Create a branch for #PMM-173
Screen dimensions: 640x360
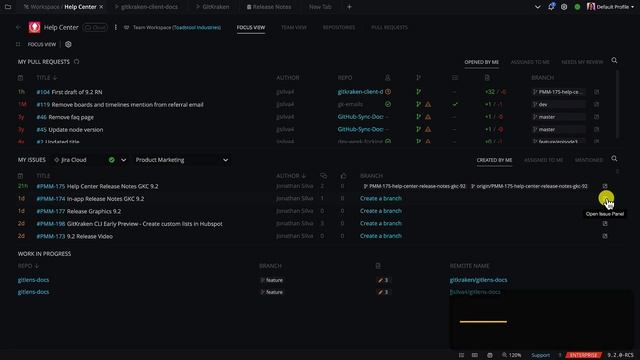point(381,236)
